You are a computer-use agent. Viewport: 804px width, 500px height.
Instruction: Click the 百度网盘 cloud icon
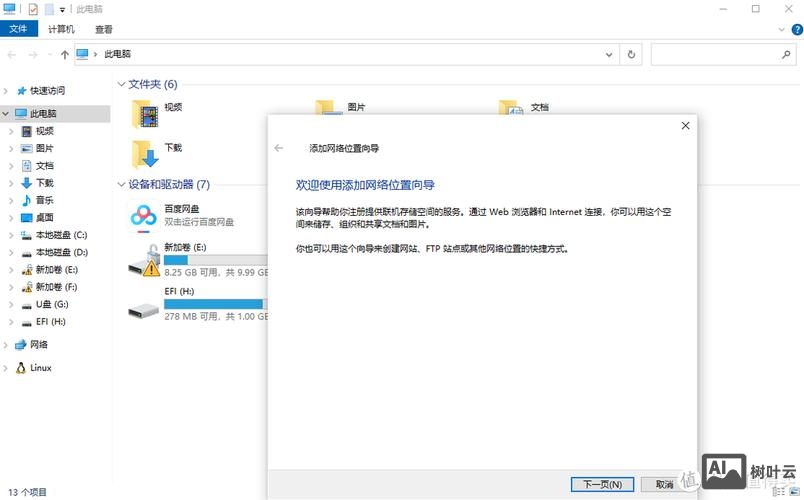point(144,217)
